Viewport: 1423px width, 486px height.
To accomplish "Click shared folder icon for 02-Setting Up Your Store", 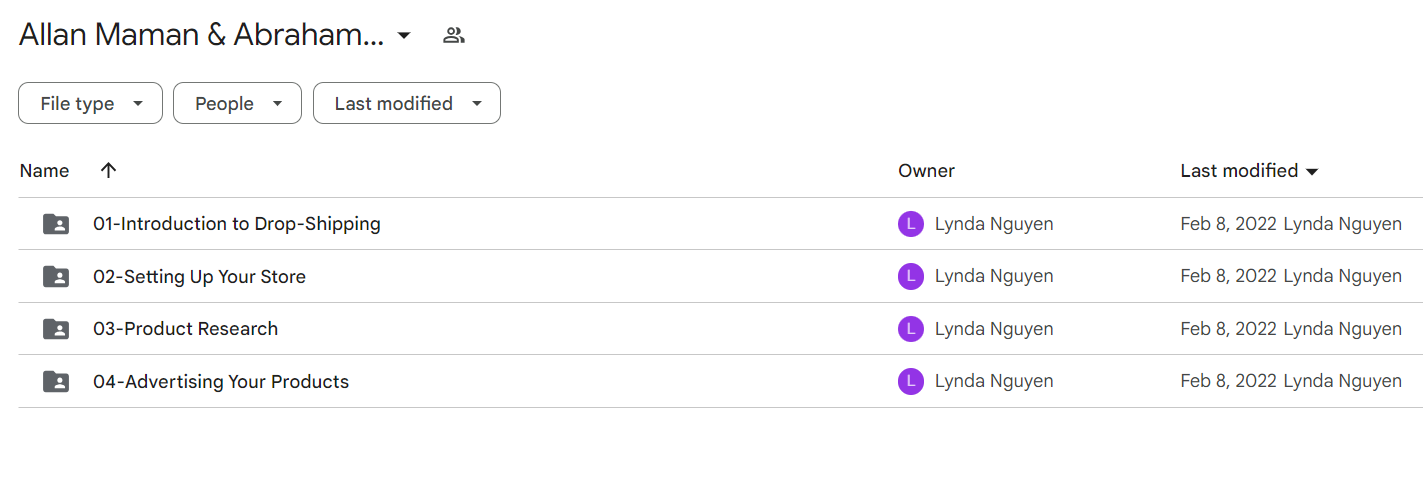I will 56,277.
